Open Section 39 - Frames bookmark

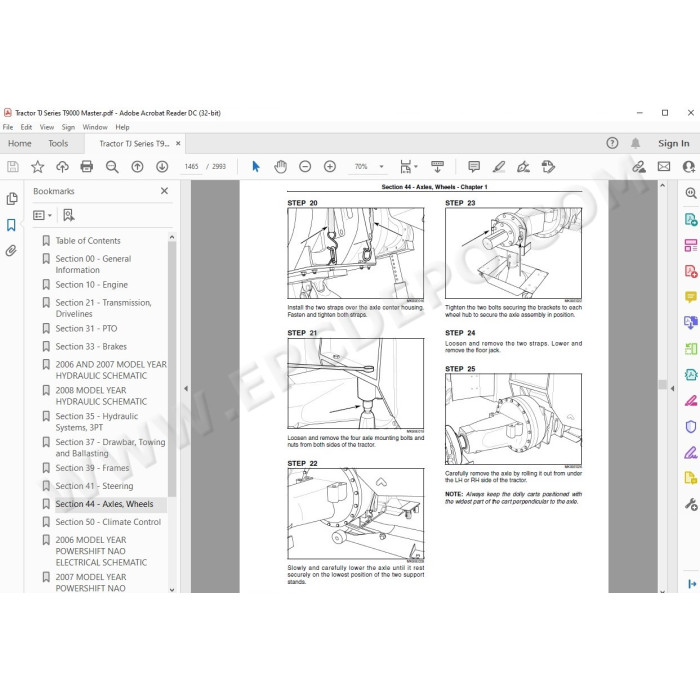92,468
